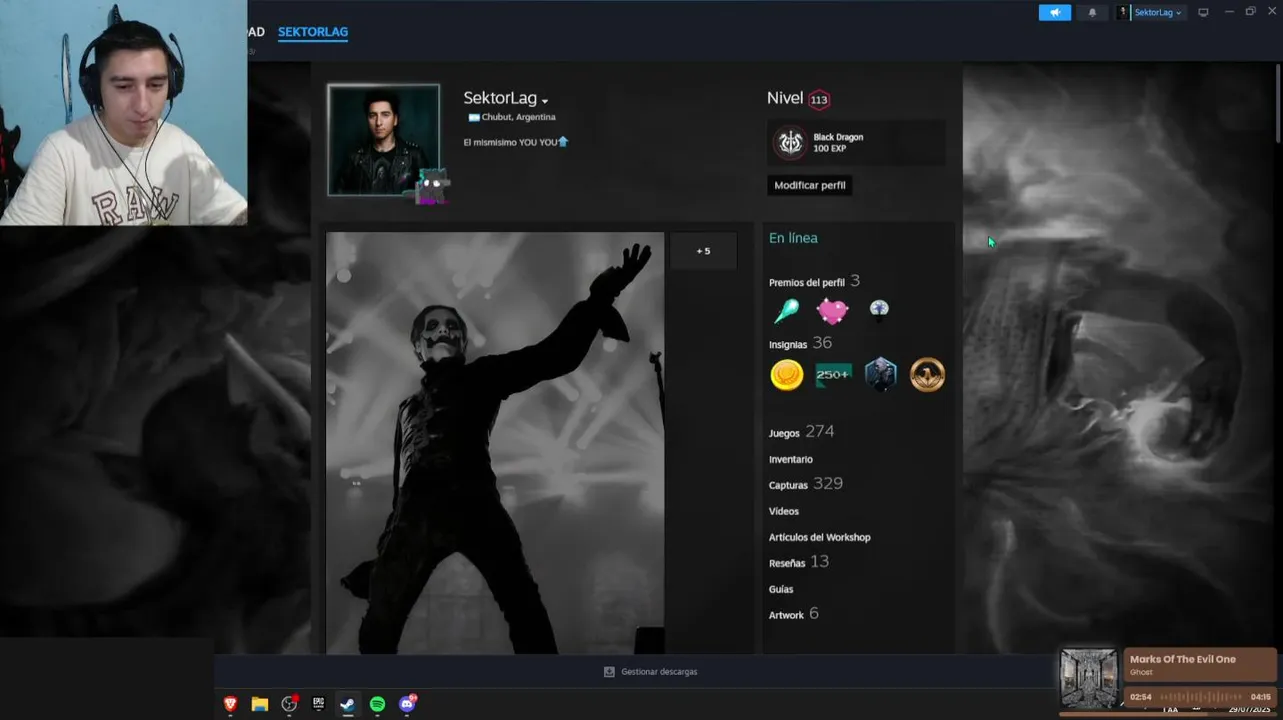
Task: Open the Guías link
Action: click(x=781, y=589)
